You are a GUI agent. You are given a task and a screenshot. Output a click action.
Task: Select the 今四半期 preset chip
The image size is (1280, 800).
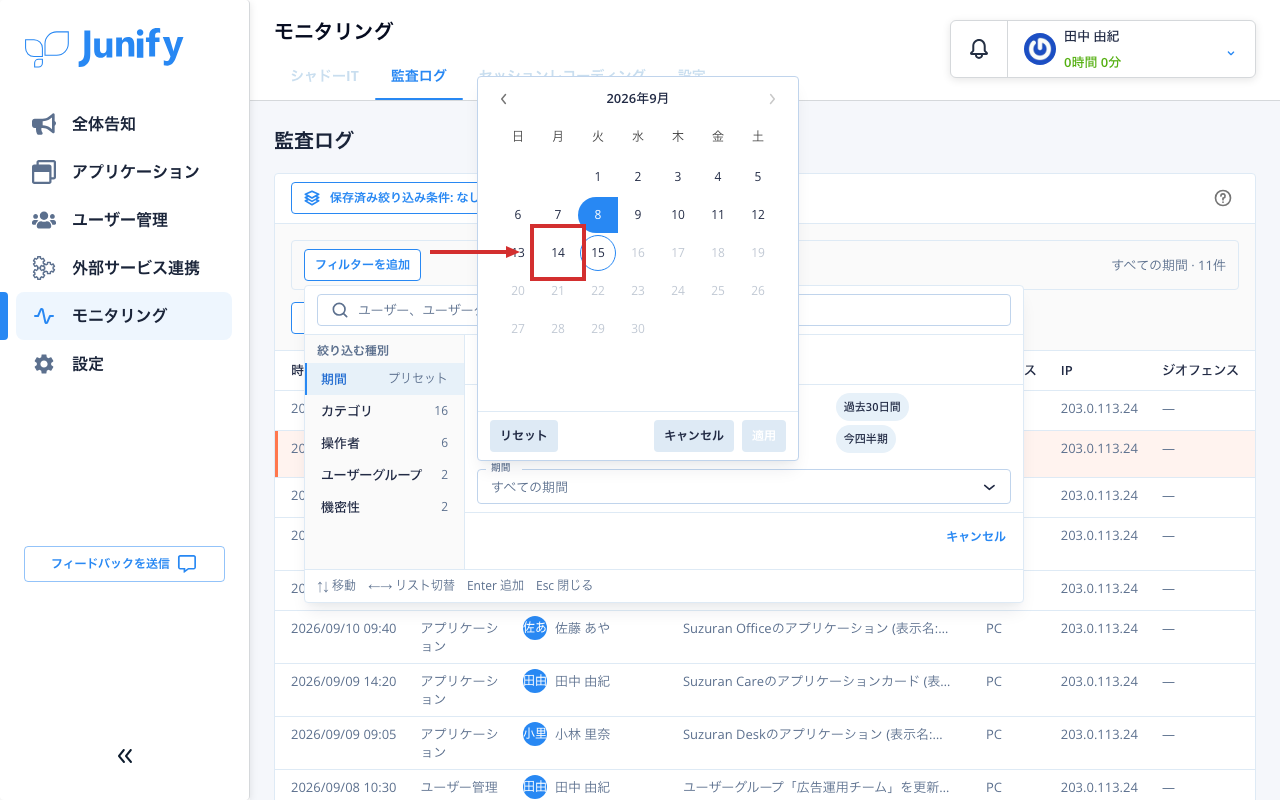866,439
